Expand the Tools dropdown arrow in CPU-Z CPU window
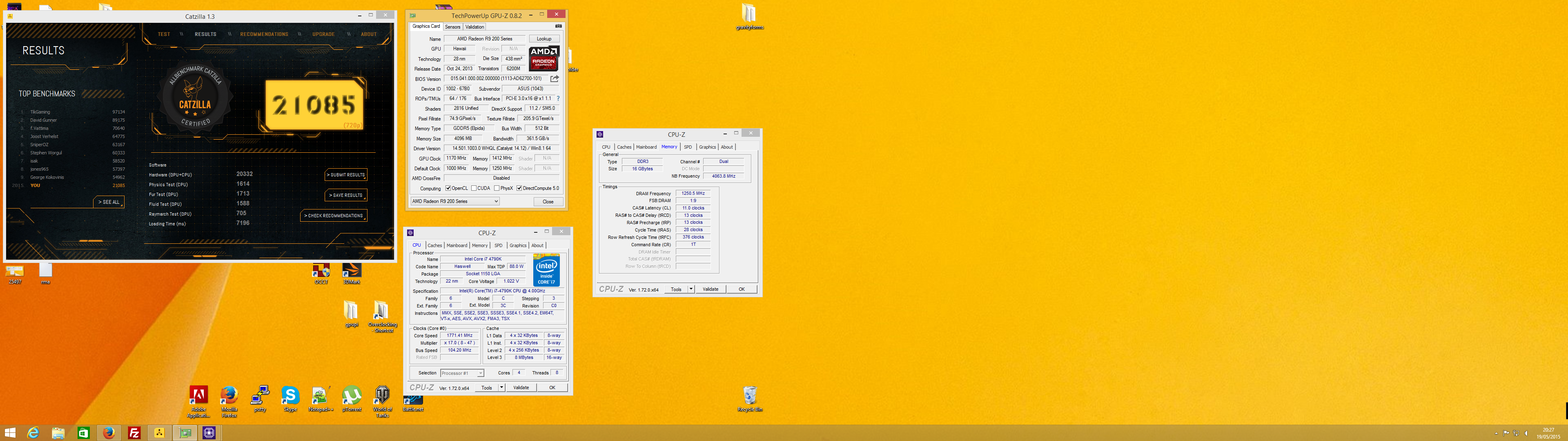 tap(501, 388)
